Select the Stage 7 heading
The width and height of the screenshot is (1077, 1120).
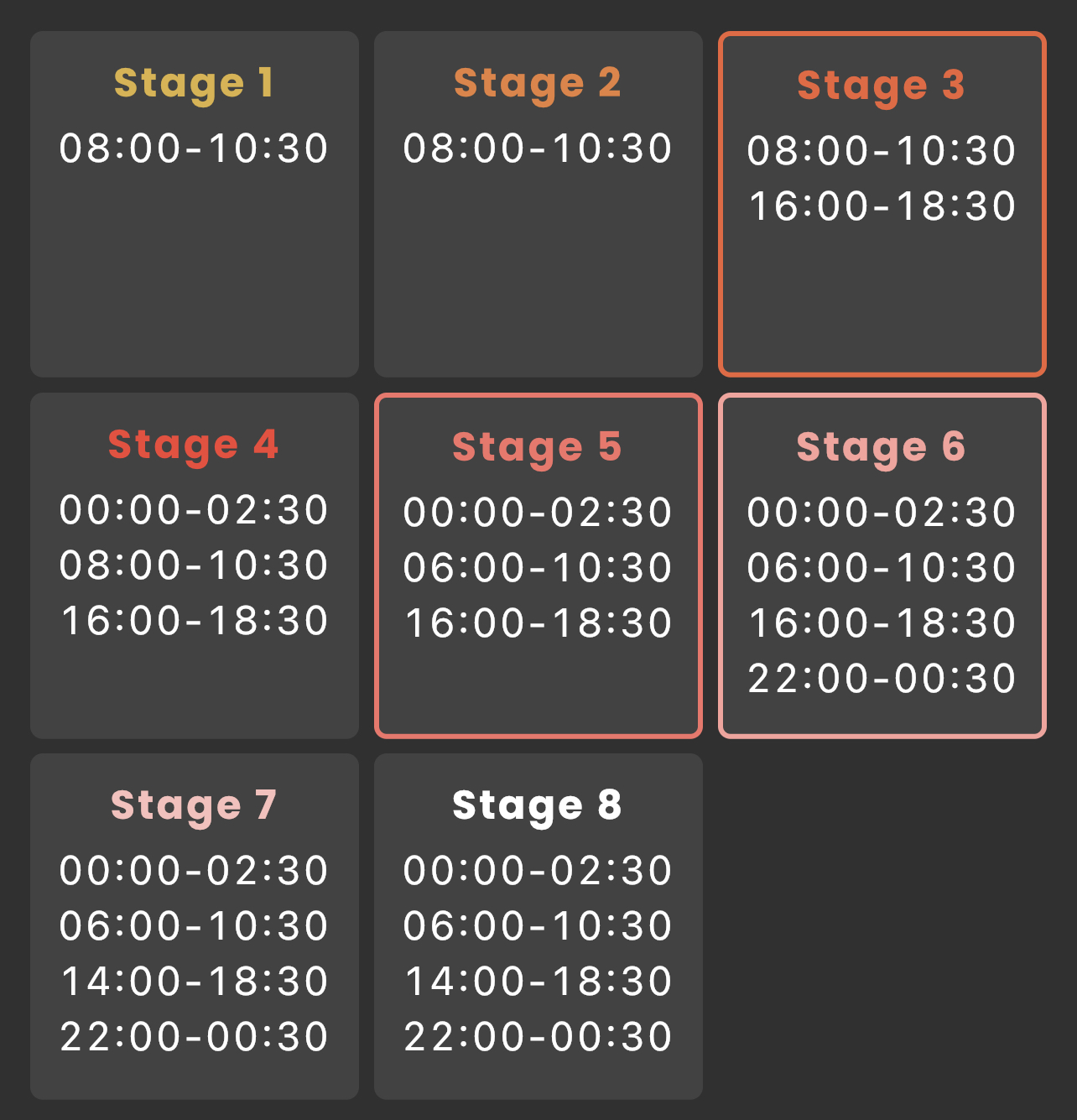(194, 805)
